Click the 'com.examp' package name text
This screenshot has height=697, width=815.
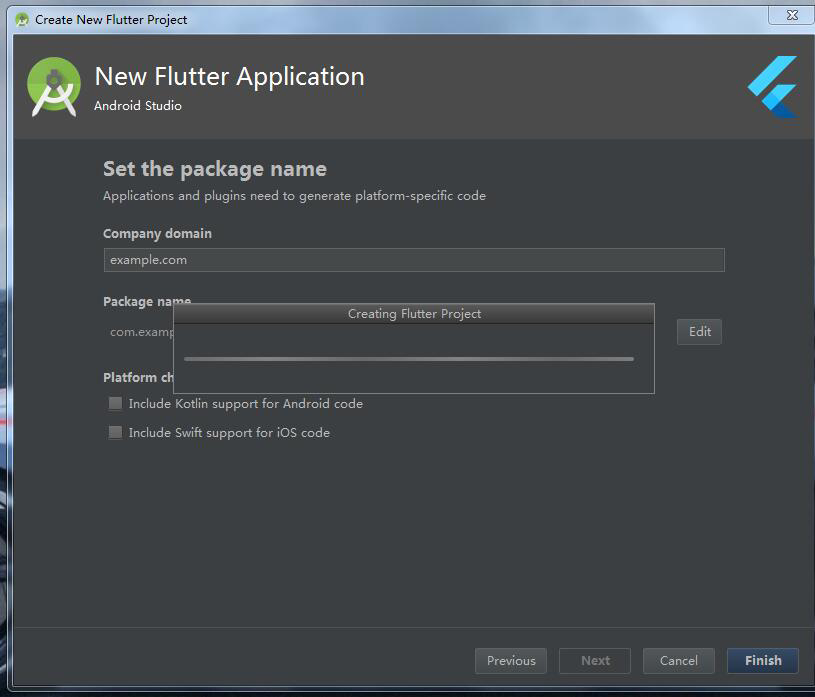(x=141, y=332)
